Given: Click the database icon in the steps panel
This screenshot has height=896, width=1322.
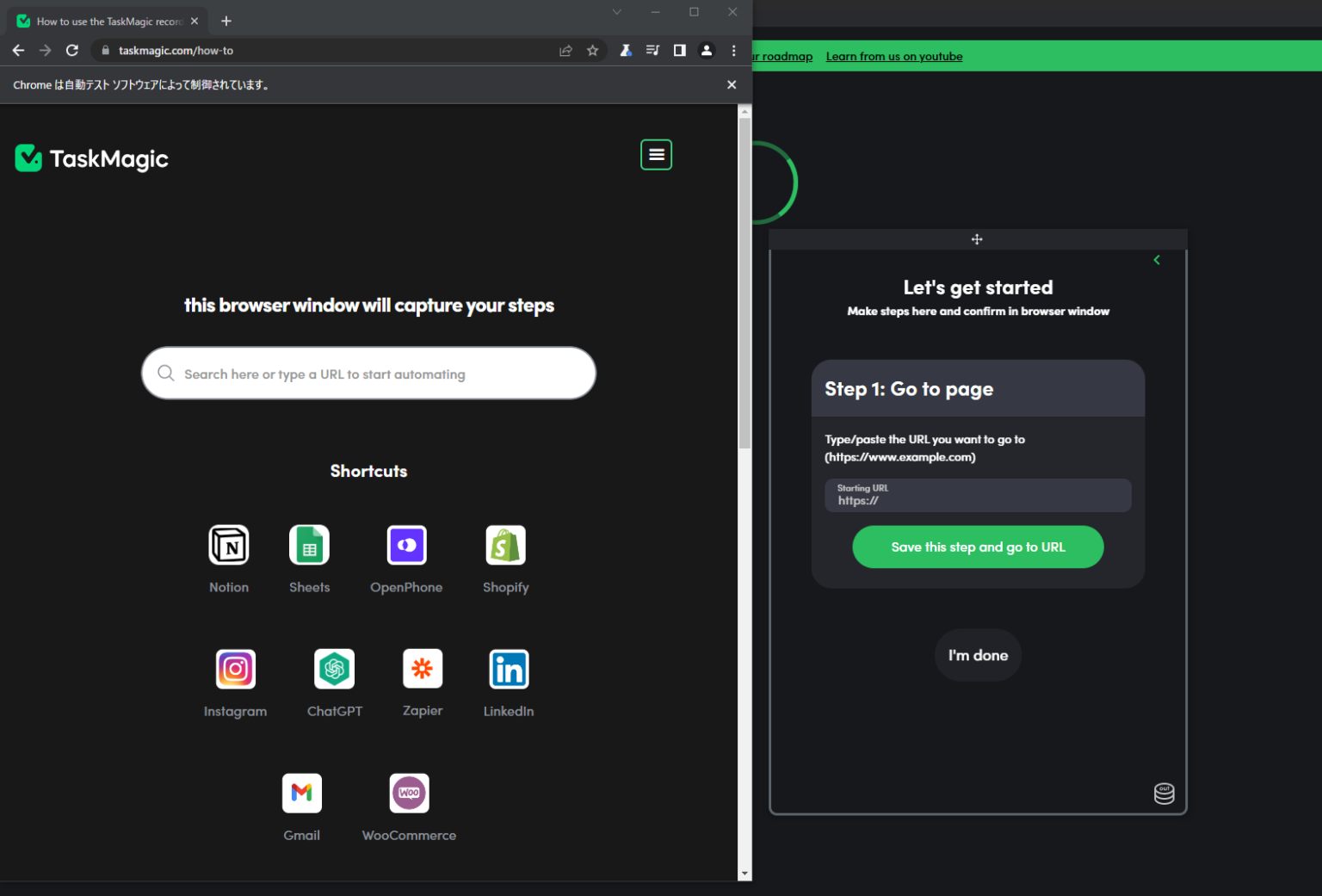Looking at the screenshot, I should [x=1164, y=794].
